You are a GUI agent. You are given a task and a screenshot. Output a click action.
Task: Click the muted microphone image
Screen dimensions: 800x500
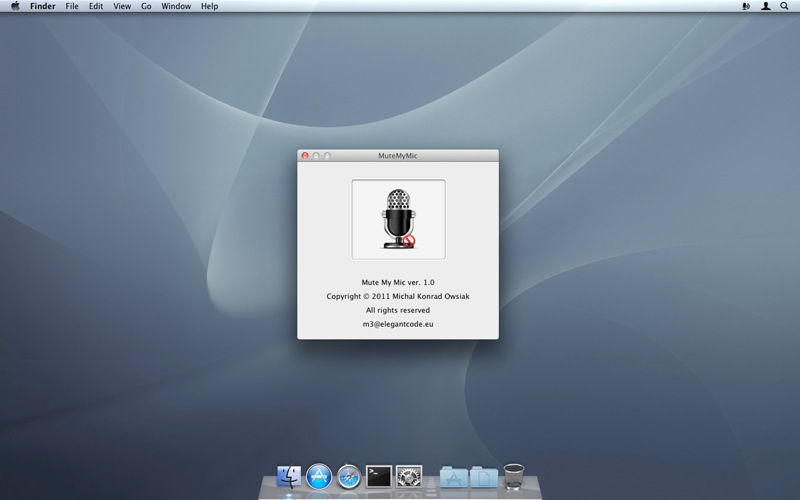click(398, 219)
